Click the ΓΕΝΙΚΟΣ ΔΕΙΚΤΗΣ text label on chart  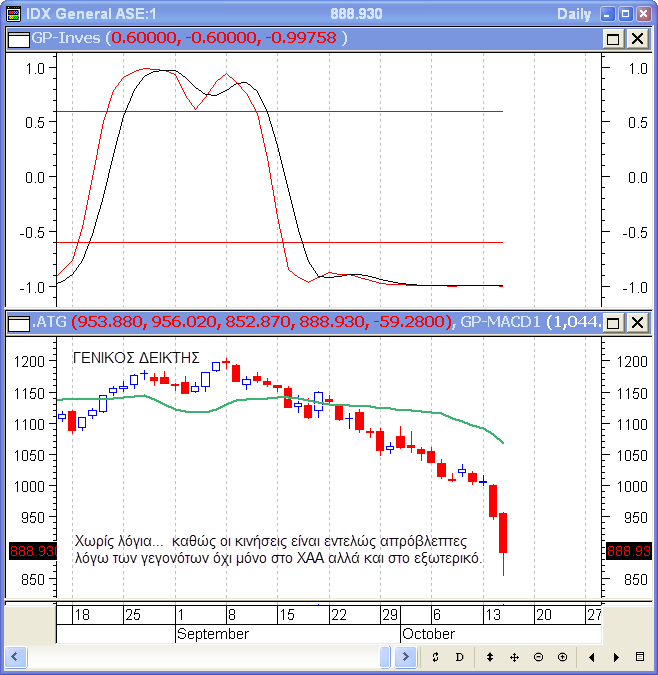[137, 357]
